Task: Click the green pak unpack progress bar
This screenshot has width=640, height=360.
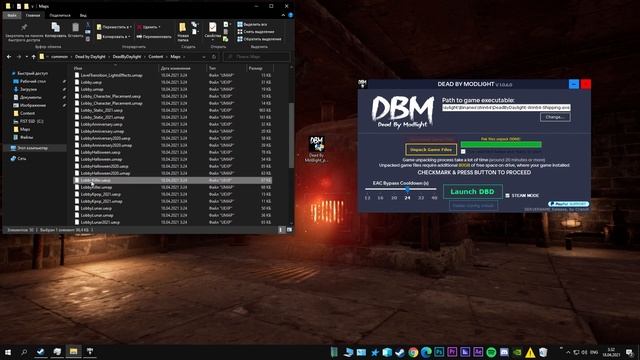Action: [x=501, y=144]
